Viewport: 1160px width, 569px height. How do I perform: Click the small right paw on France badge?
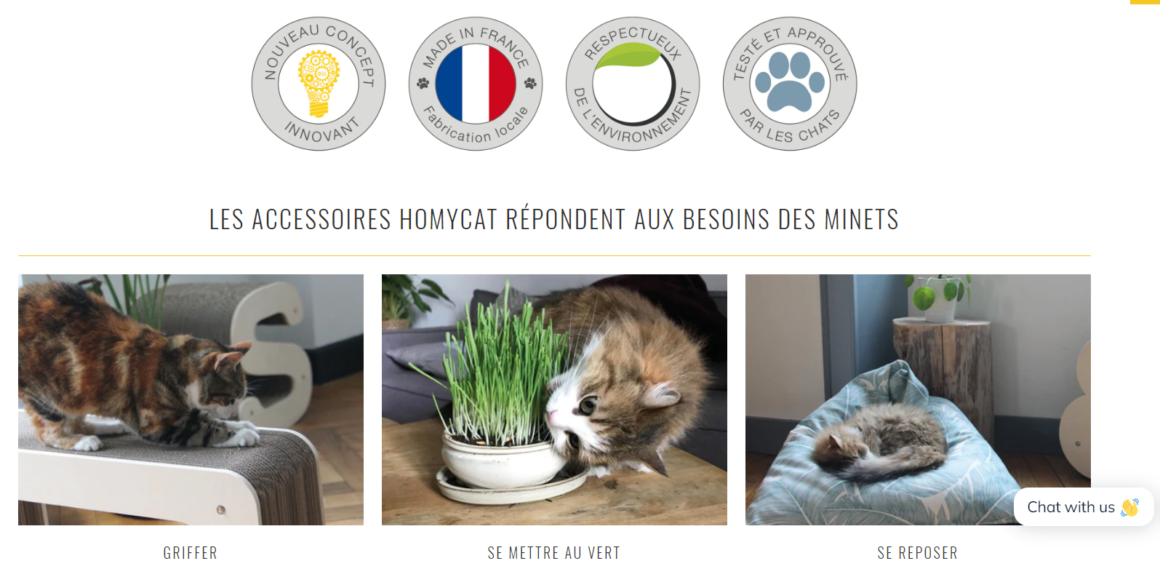point(530,84)
